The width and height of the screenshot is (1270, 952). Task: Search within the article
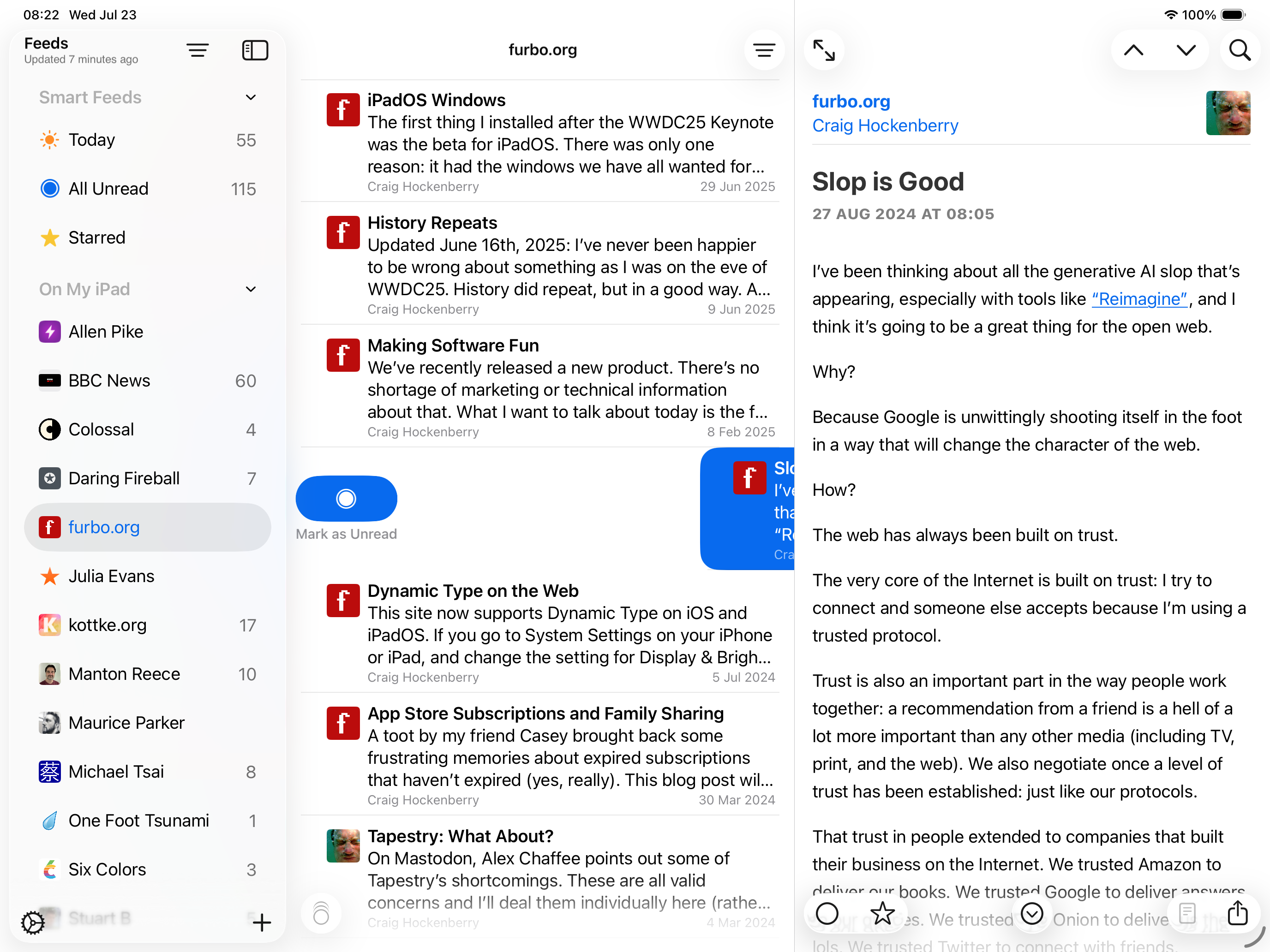1240,50
